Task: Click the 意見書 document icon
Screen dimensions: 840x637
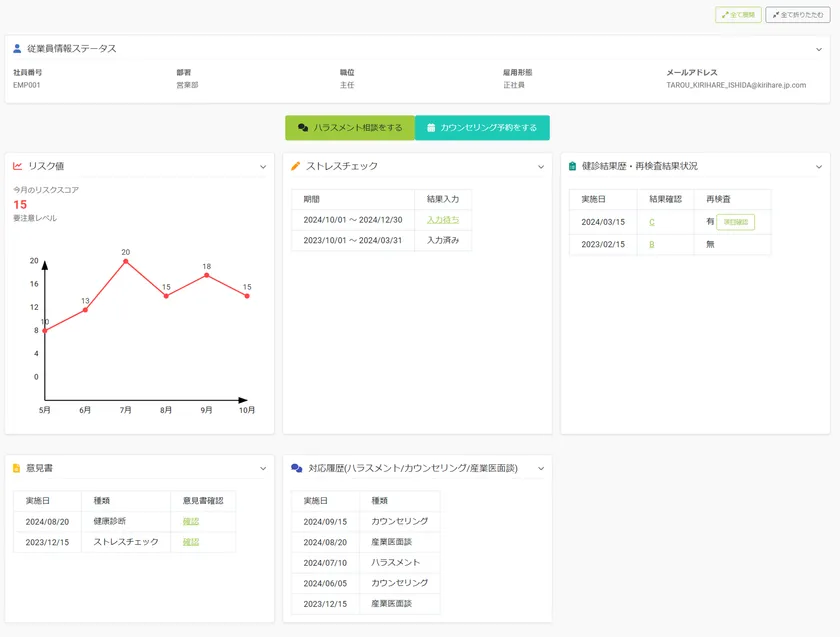Action: [x=17, y=468]
